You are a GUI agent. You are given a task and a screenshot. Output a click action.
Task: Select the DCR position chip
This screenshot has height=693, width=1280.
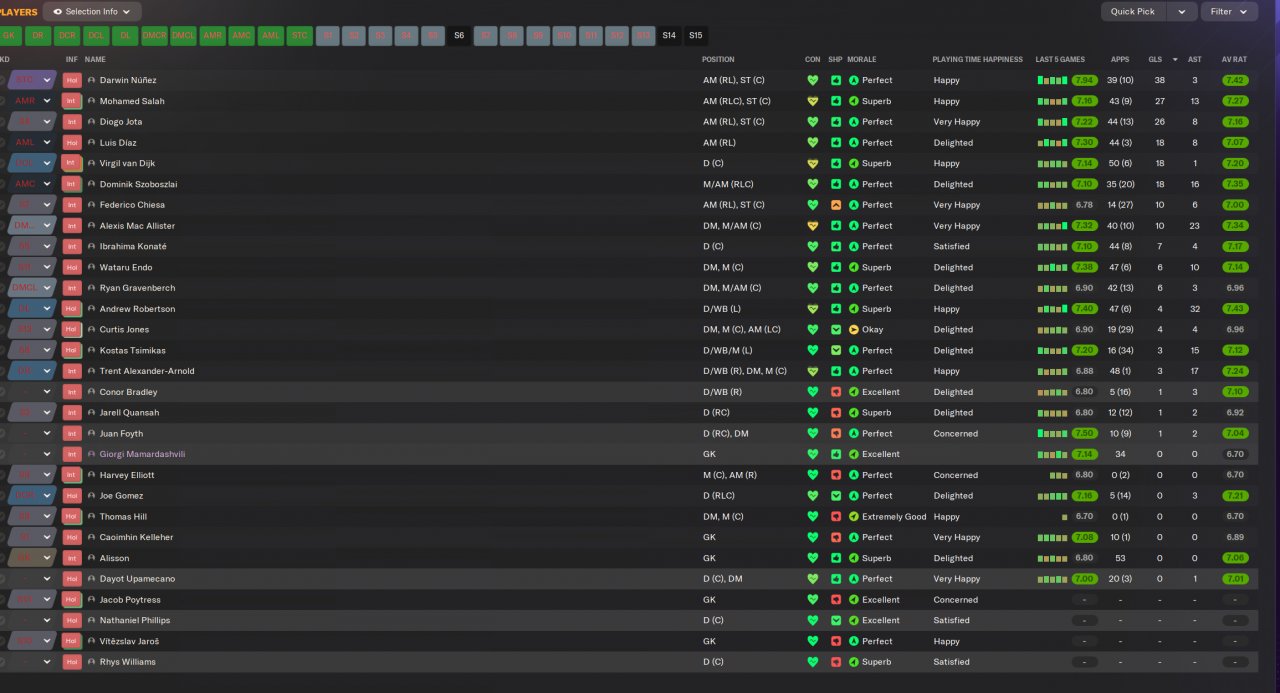67,36
